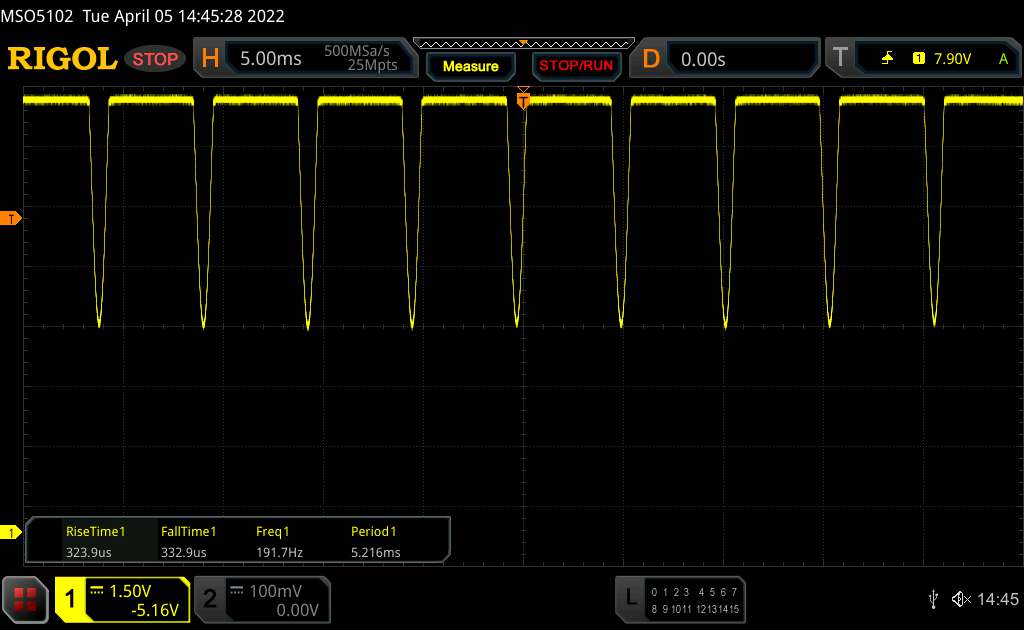Click the red STOP status indicator

(156, 59)
